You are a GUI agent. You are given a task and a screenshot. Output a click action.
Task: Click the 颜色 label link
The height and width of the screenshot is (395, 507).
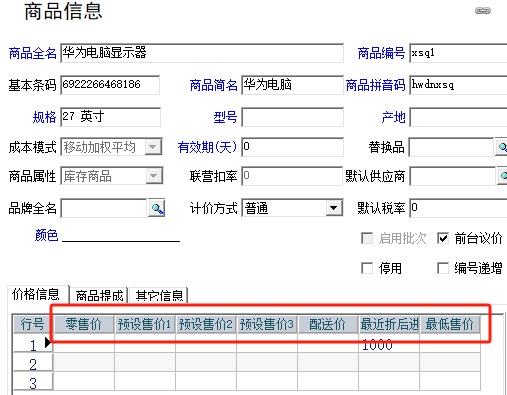tap(46, 235)
